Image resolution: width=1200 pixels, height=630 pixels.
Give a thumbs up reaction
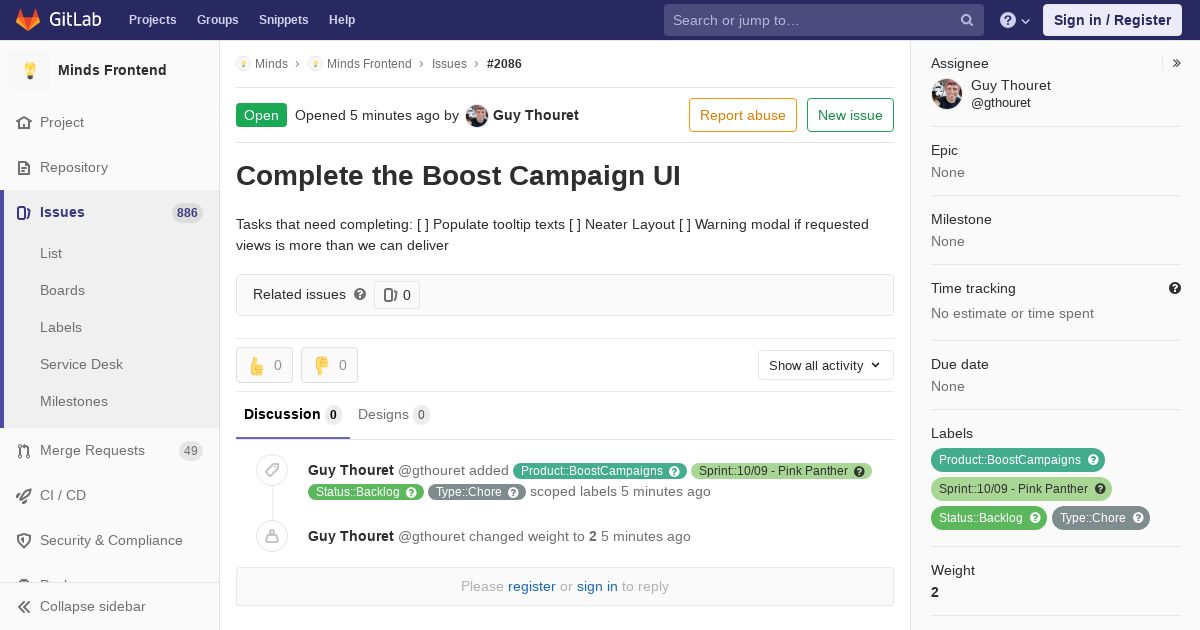(264, 365)
